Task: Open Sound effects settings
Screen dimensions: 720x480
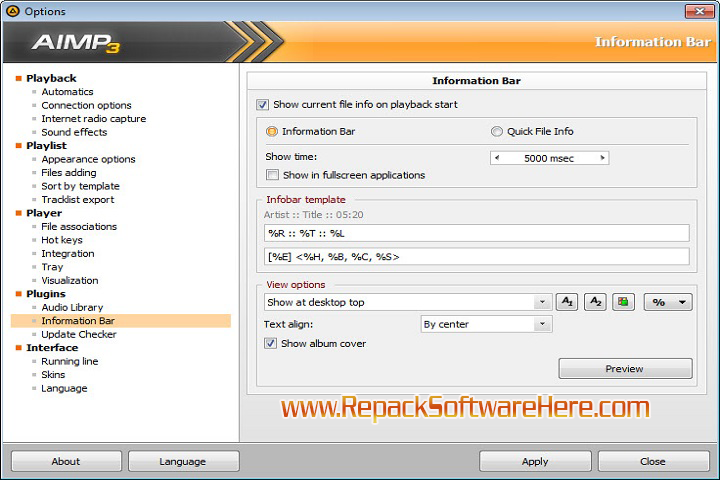Action: coord(74,132)
